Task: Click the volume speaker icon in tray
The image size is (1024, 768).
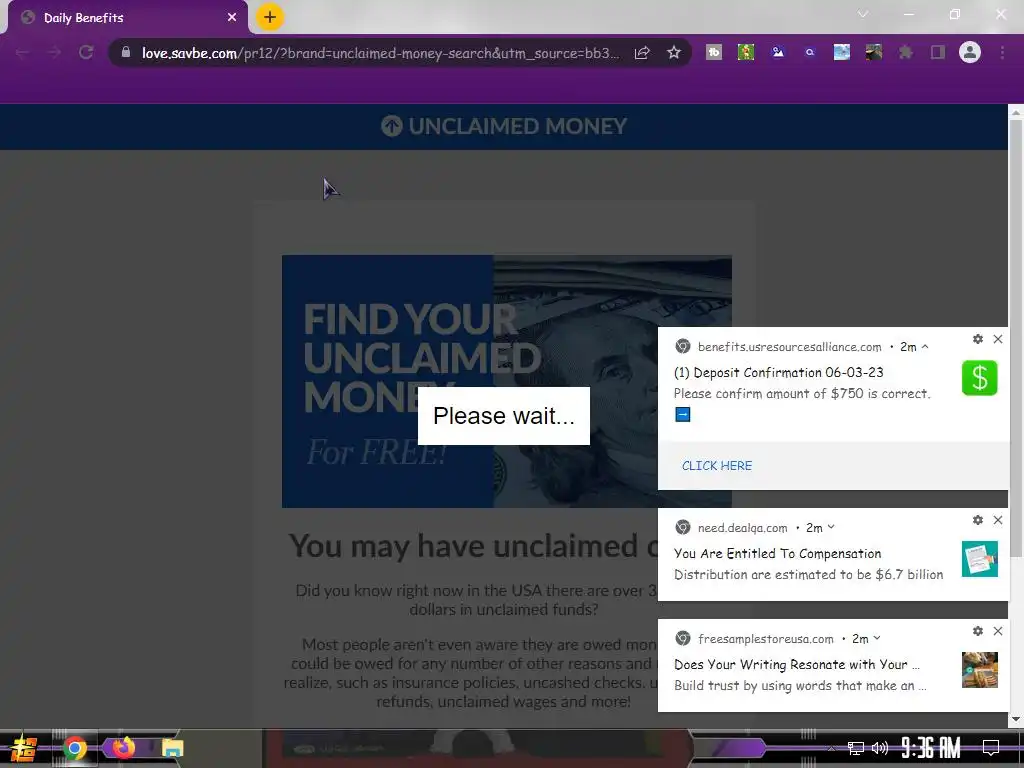Action: click(880, 748)
